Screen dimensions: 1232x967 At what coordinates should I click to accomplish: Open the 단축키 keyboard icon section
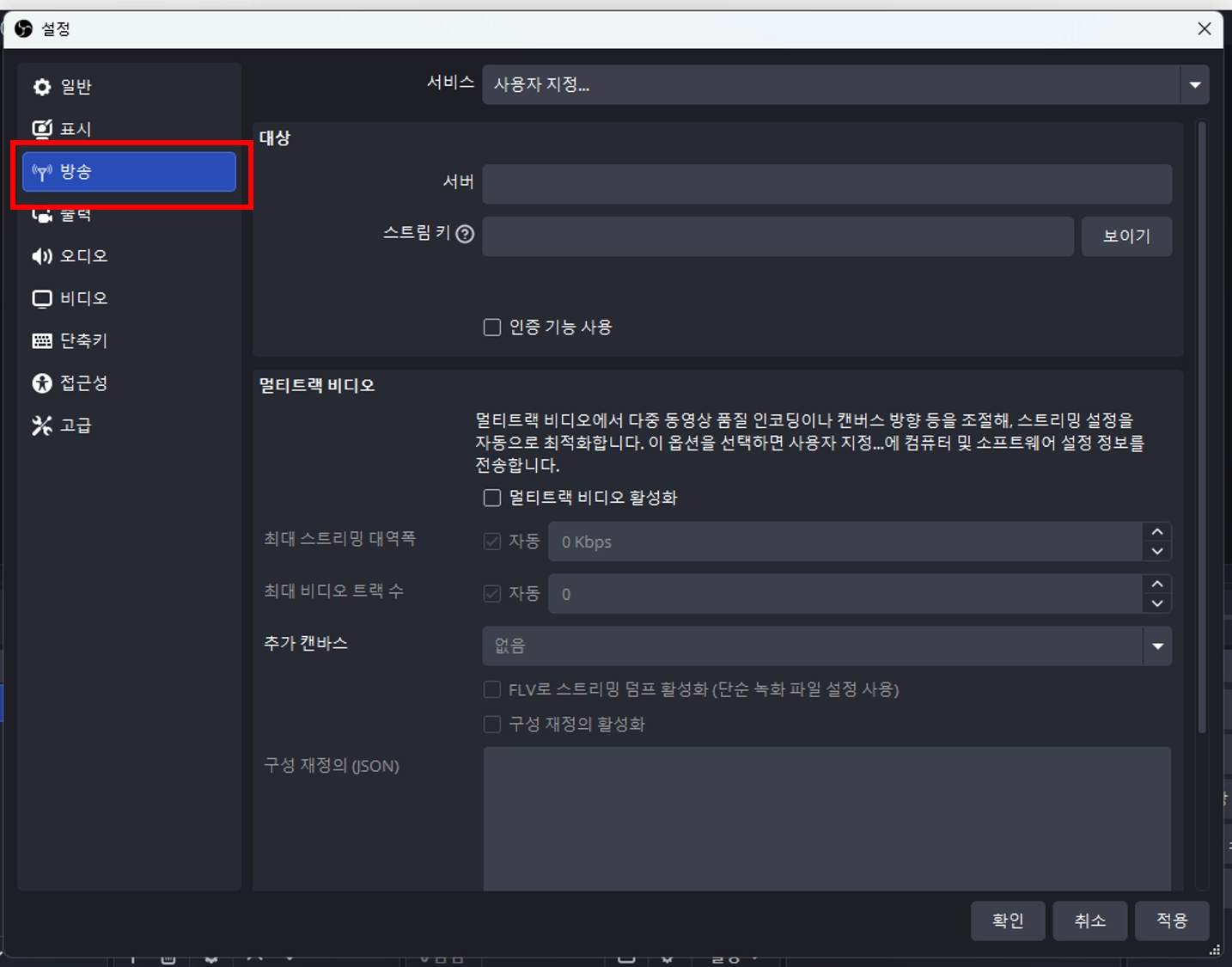[42, 340]
